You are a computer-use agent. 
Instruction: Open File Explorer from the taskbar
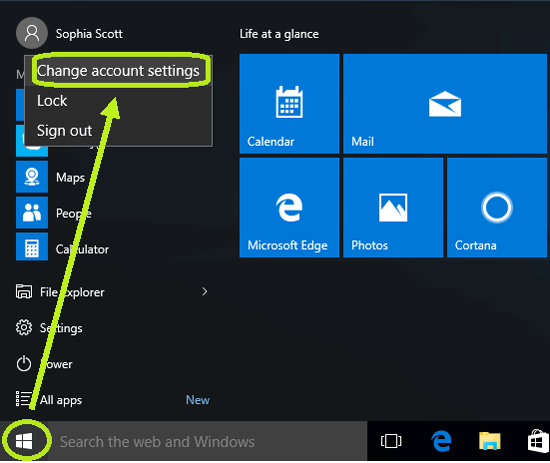490,441
